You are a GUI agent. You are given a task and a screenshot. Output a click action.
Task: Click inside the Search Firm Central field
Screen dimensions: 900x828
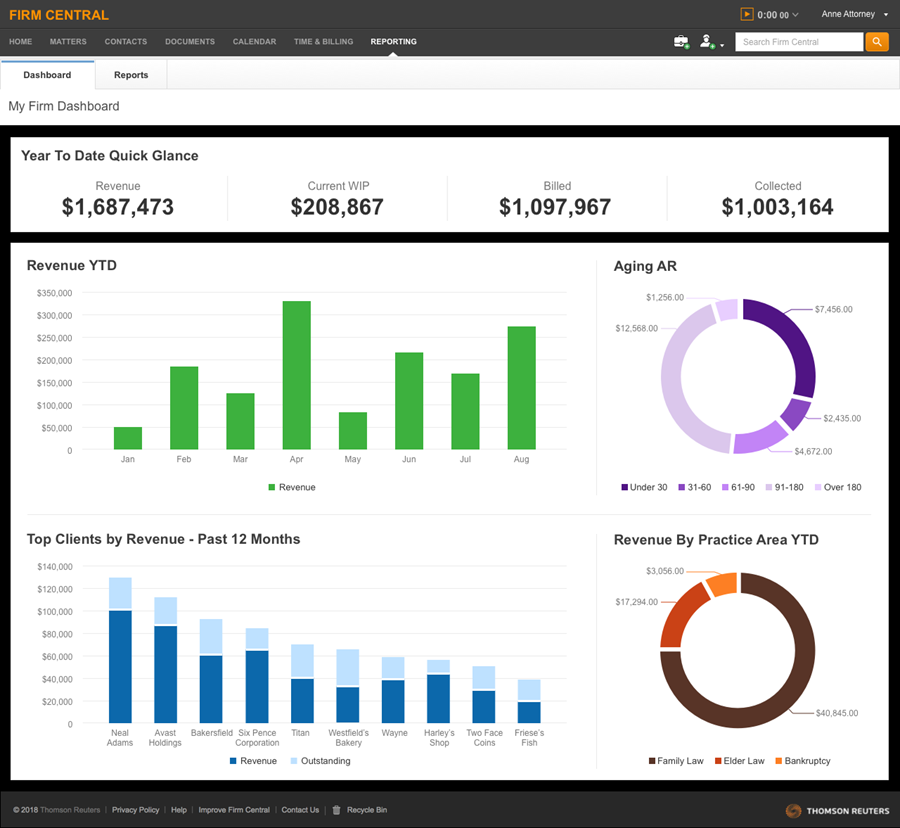798,42
